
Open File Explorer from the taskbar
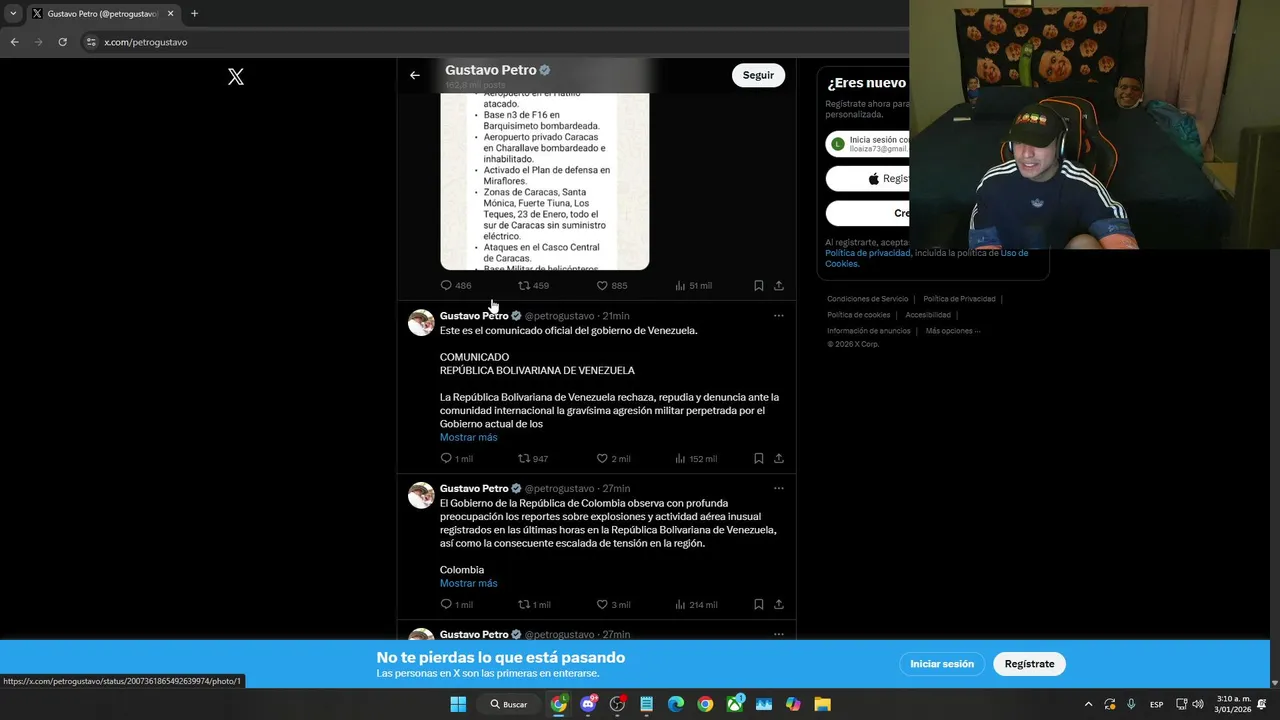(822, 704)
